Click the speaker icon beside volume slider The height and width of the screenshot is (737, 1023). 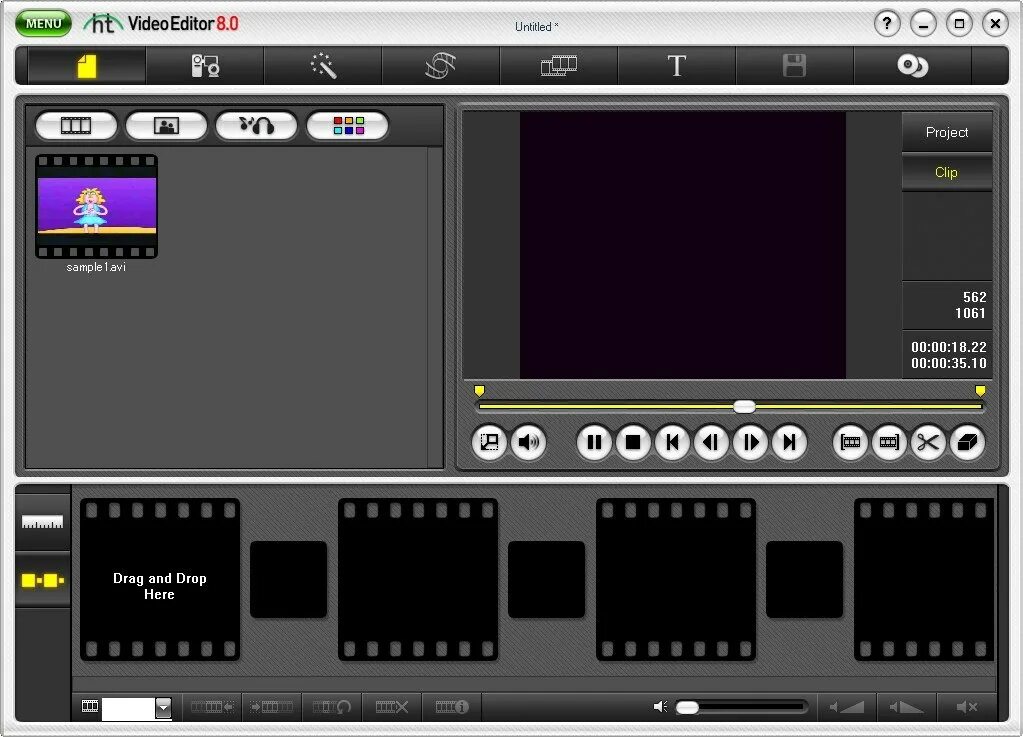pyautogui.click(x=660, y=707)
